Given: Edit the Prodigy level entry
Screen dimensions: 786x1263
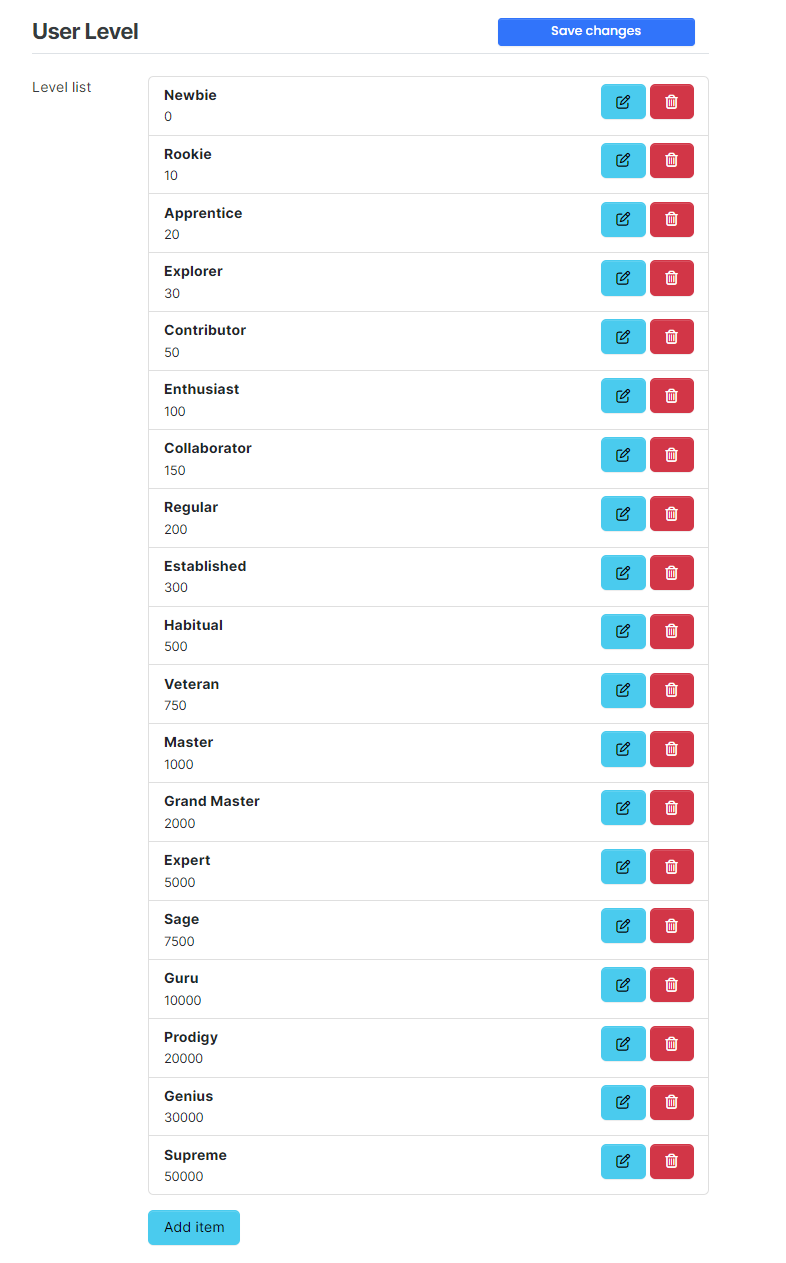Looking at the screenshot, I should tap(623, 1044).
